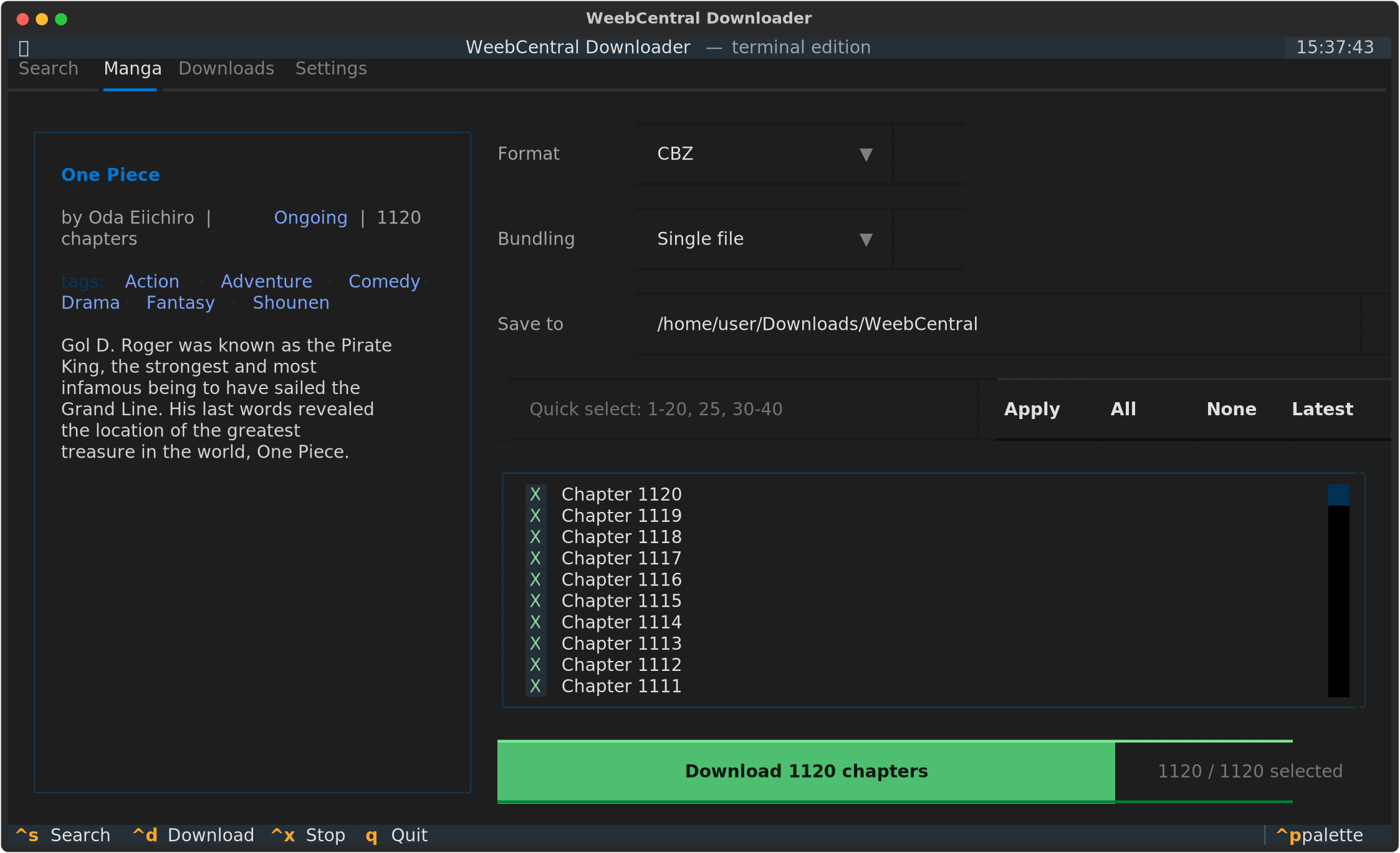Select all chapters with All button
1400x853 pixels.
point(1123,409)
